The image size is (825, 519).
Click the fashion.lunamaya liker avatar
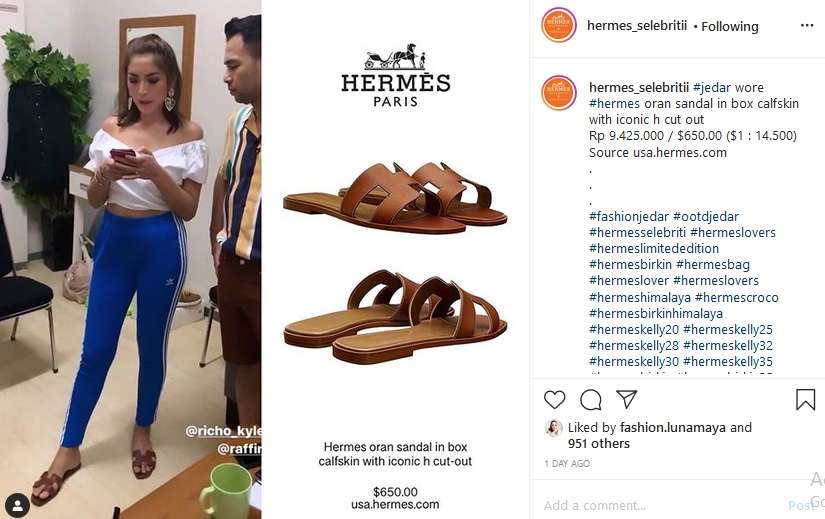554,428
